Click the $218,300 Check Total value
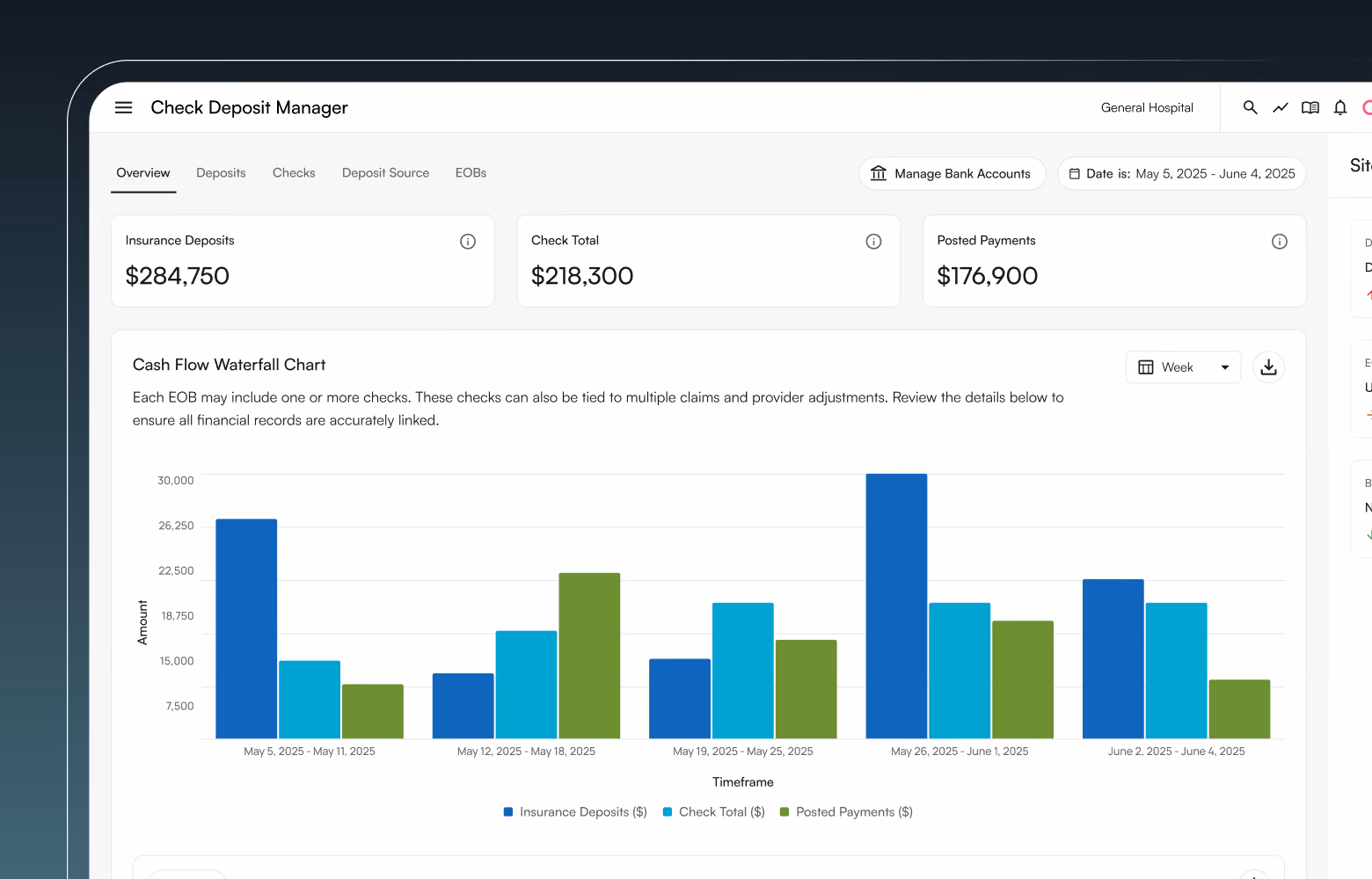Screen dimensions: 1372x879 [x=582, y=276]
